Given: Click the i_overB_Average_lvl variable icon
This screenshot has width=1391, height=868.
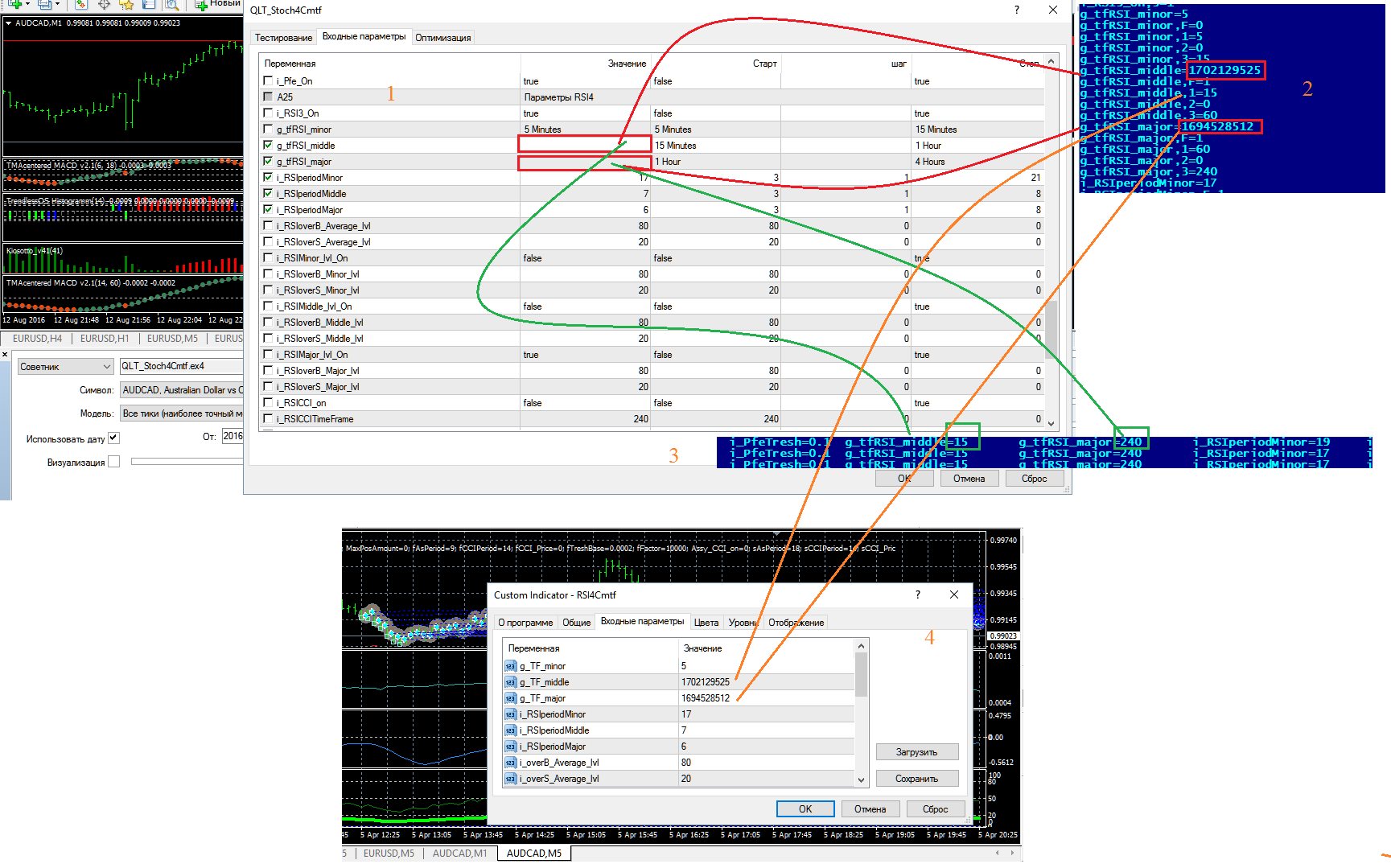Looking at the screenshot, I should pos(510,763).
